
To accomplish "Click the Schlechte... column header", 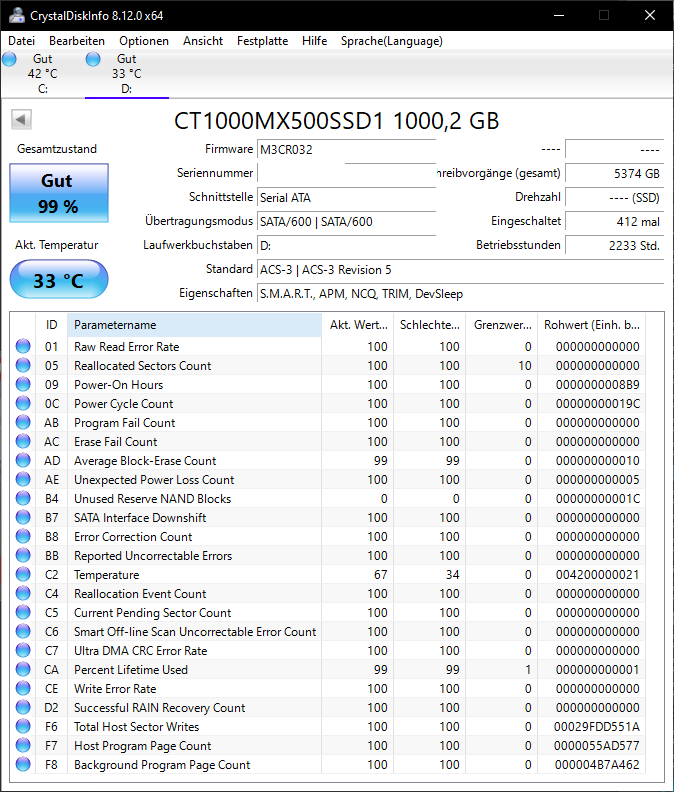I will [430, 325].
